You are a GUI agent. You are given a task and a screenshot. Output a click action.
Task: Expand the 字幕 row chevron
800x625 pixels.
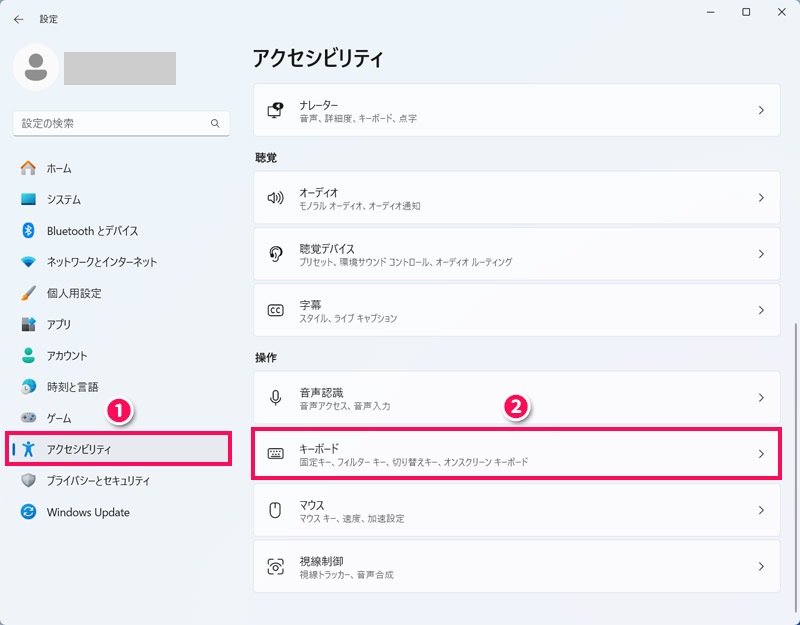tap(761, 311)
